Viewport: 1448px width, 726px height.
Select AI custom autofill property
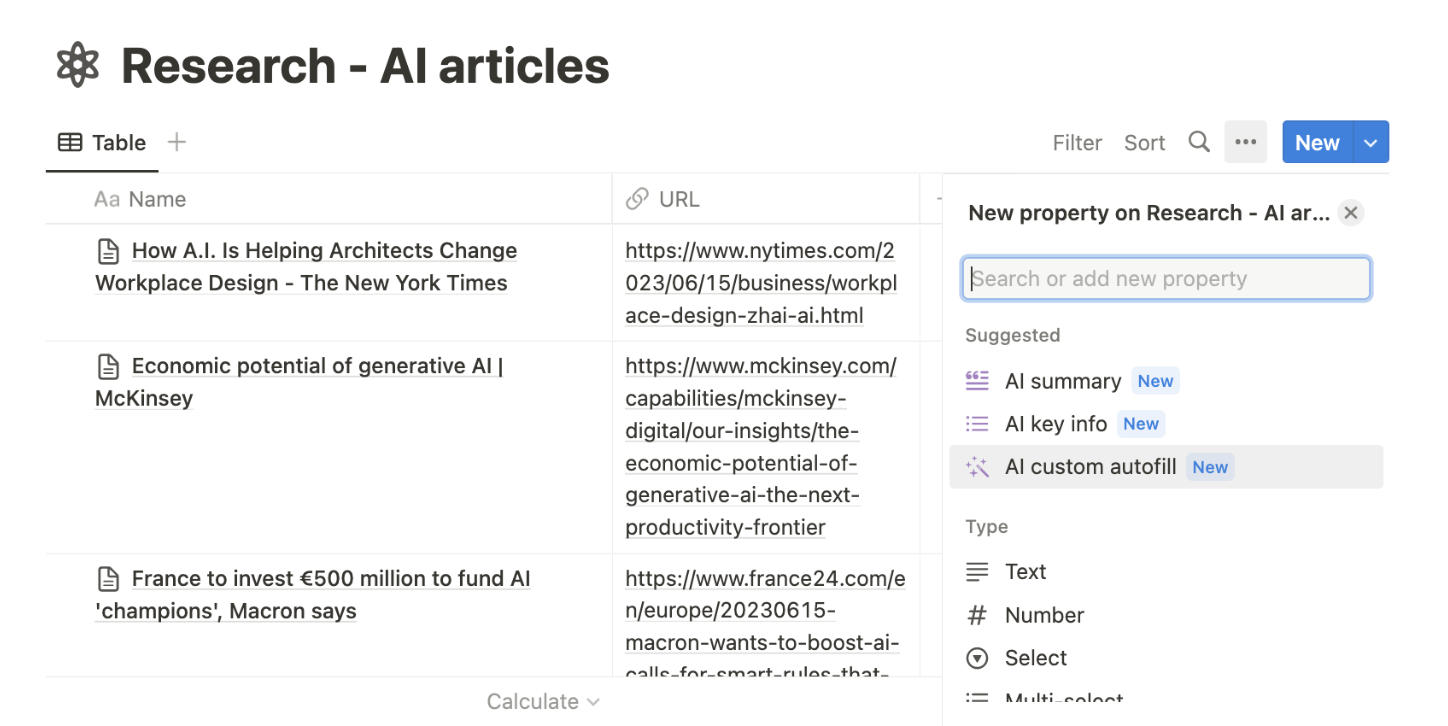[1090, 467]
